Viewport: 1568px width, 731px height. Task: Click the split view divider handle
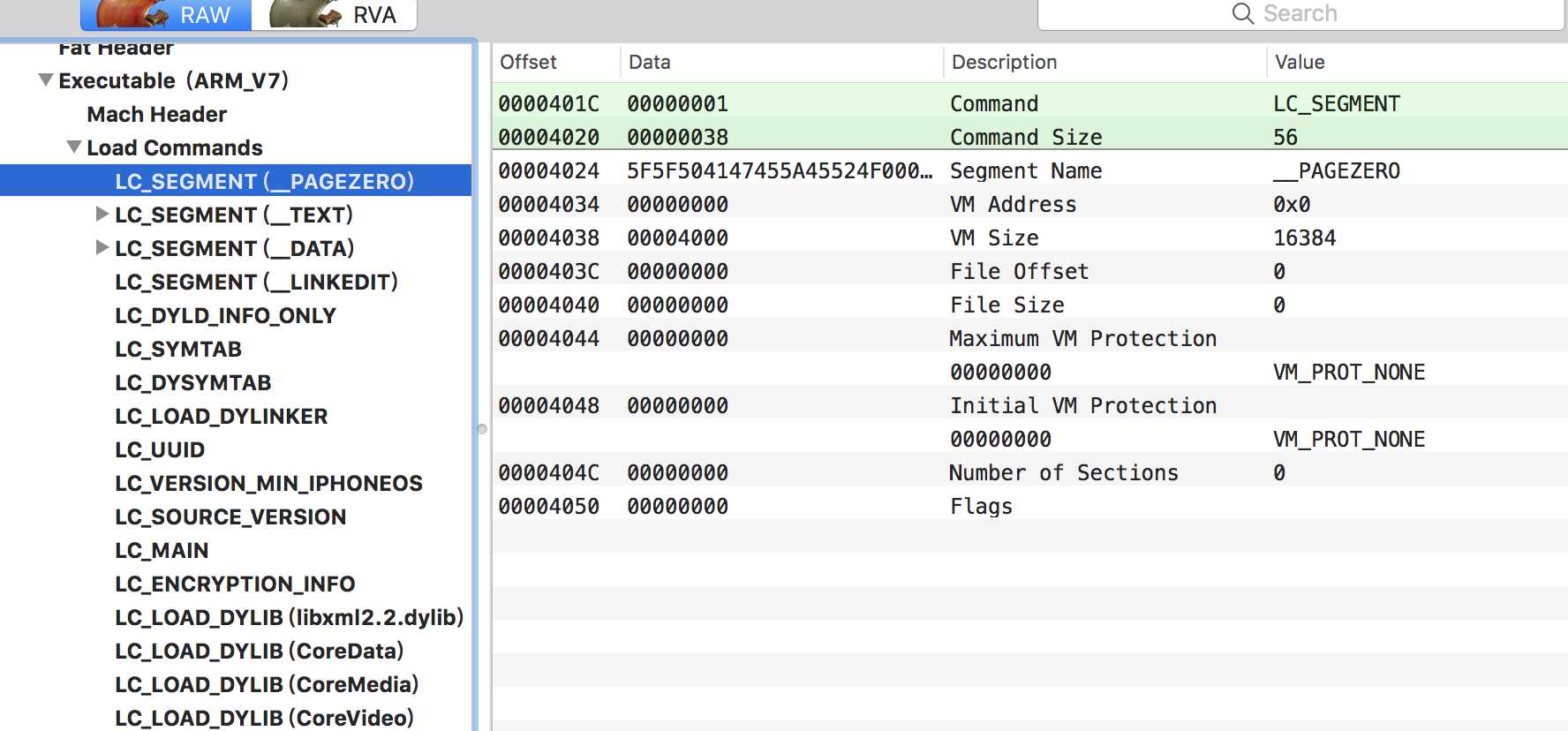(482, 429)
